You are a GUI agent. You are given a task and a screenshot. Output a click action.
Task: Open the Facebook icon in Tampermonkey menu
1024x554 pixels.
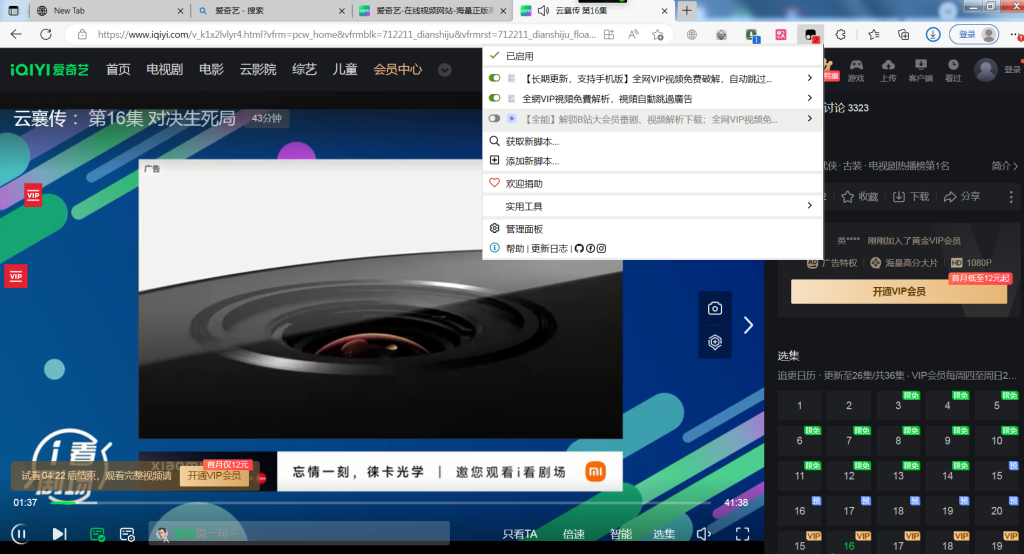[x=590, y=248]
